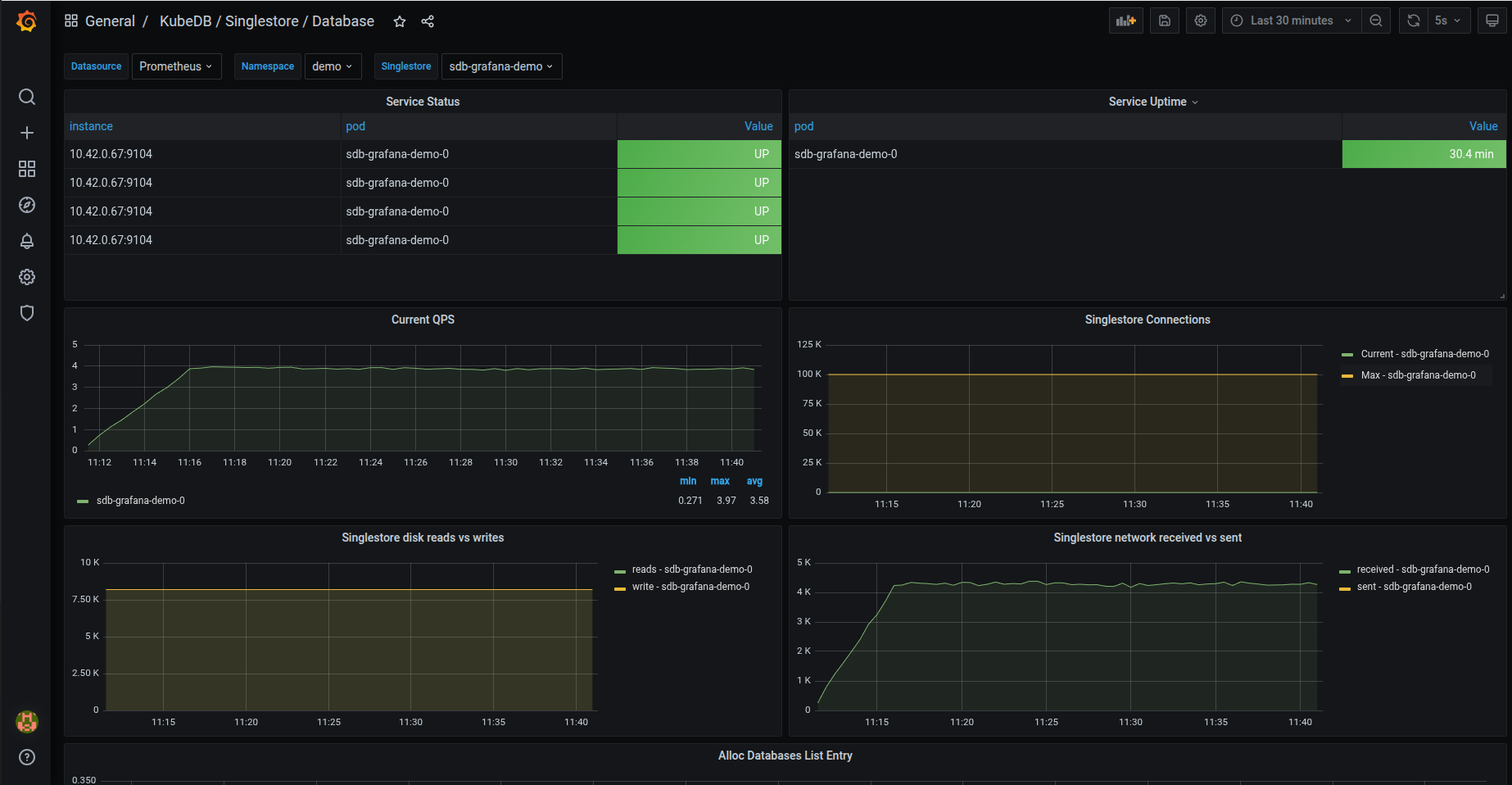
Task: Open the Help question mark icon
Action: (x=27, y=757)
